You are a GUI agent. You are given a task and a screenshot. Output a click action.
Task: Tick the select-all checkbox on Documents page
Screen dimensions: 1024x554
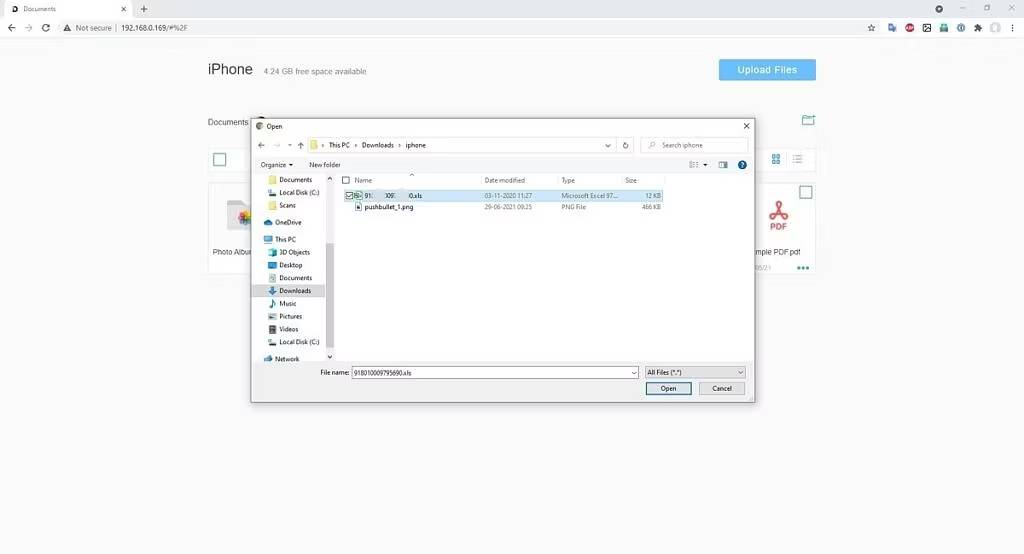219,159
